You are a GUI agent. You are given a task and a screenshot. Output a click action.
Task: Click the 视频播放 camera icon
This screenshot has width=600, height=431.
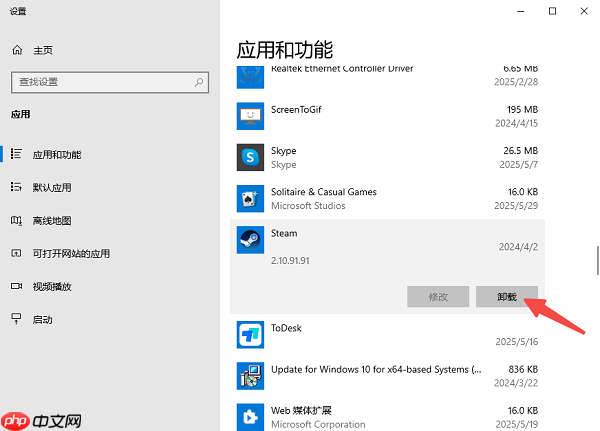16,286
